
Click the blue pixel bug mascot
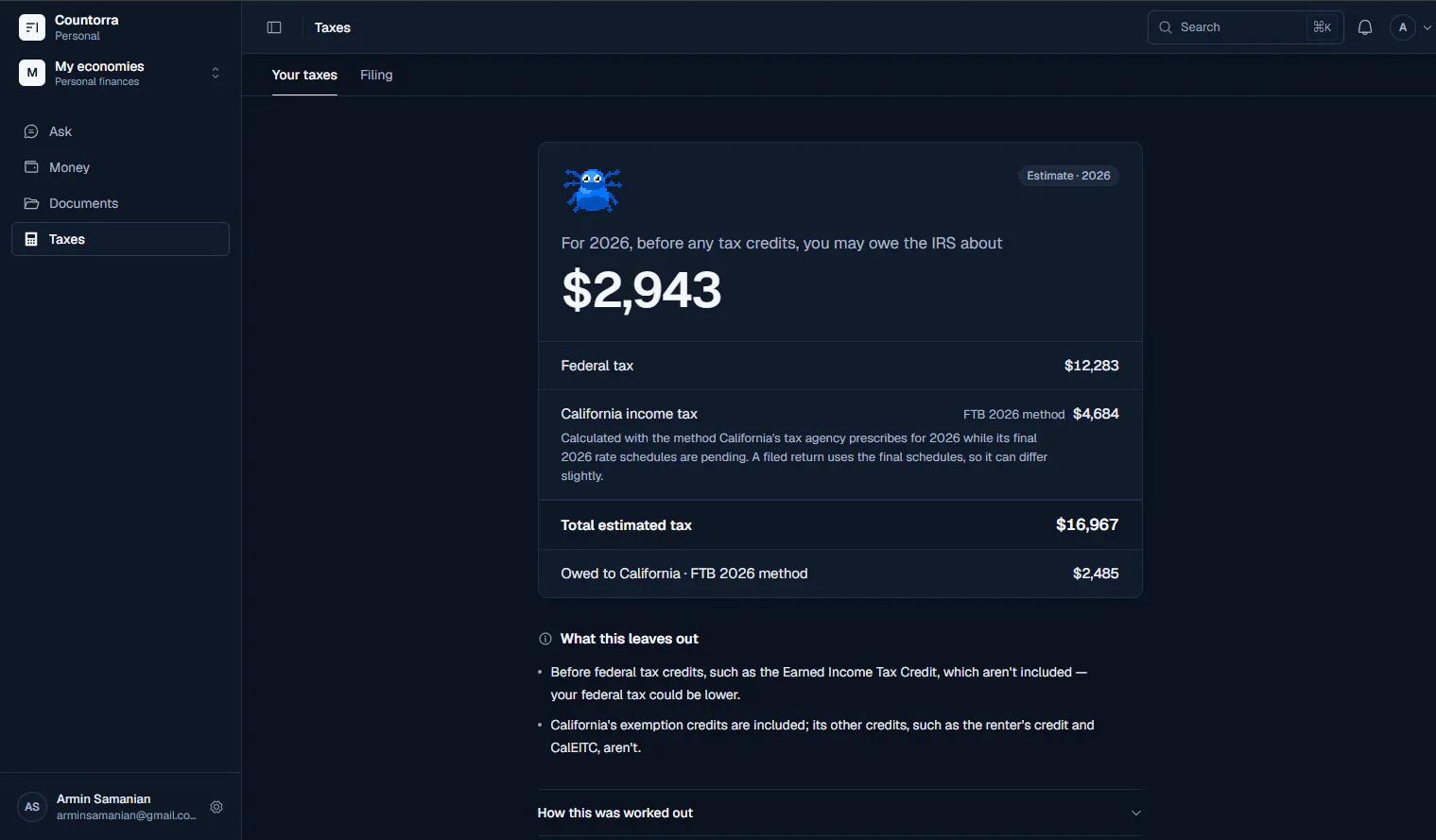coord(593,190)
